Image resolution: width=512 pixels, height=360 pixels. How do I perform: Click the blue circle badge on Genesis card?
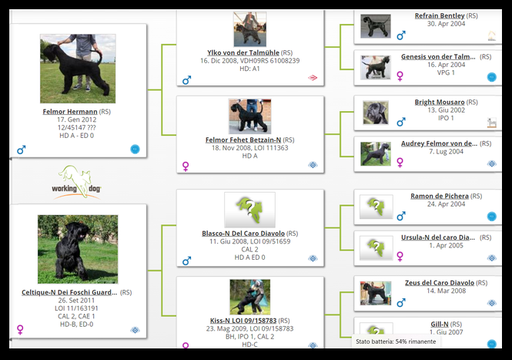492,77
